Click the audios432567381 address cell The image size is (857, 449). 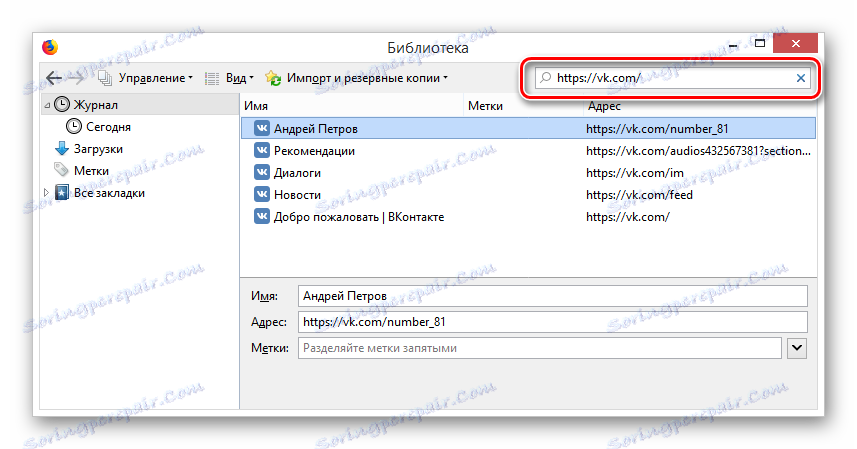698,151
